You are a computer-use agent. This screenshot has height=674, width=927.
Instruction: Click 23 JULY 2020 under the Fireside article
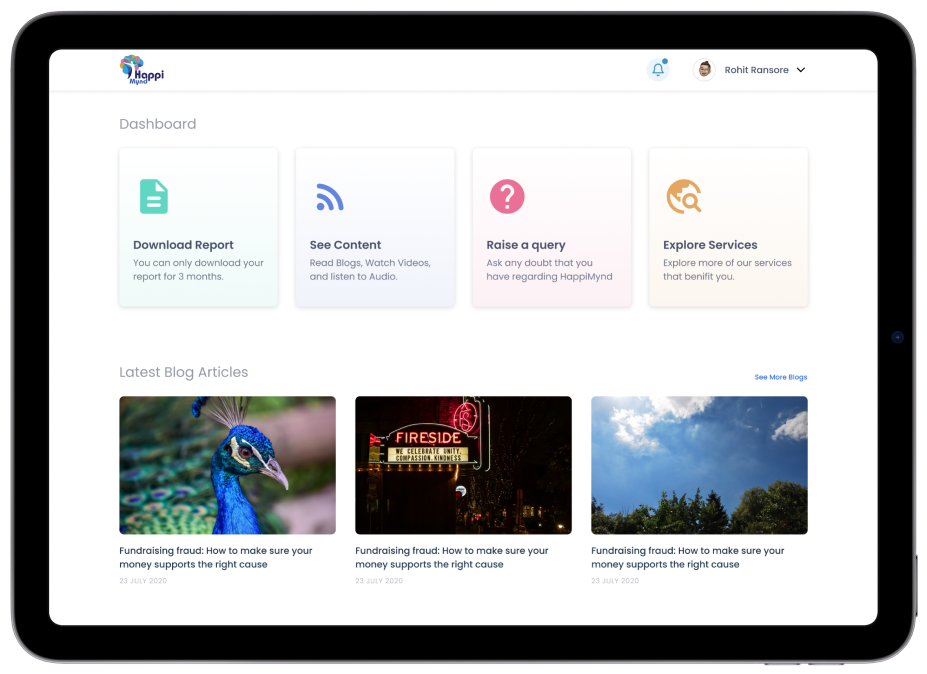[379, 581]
